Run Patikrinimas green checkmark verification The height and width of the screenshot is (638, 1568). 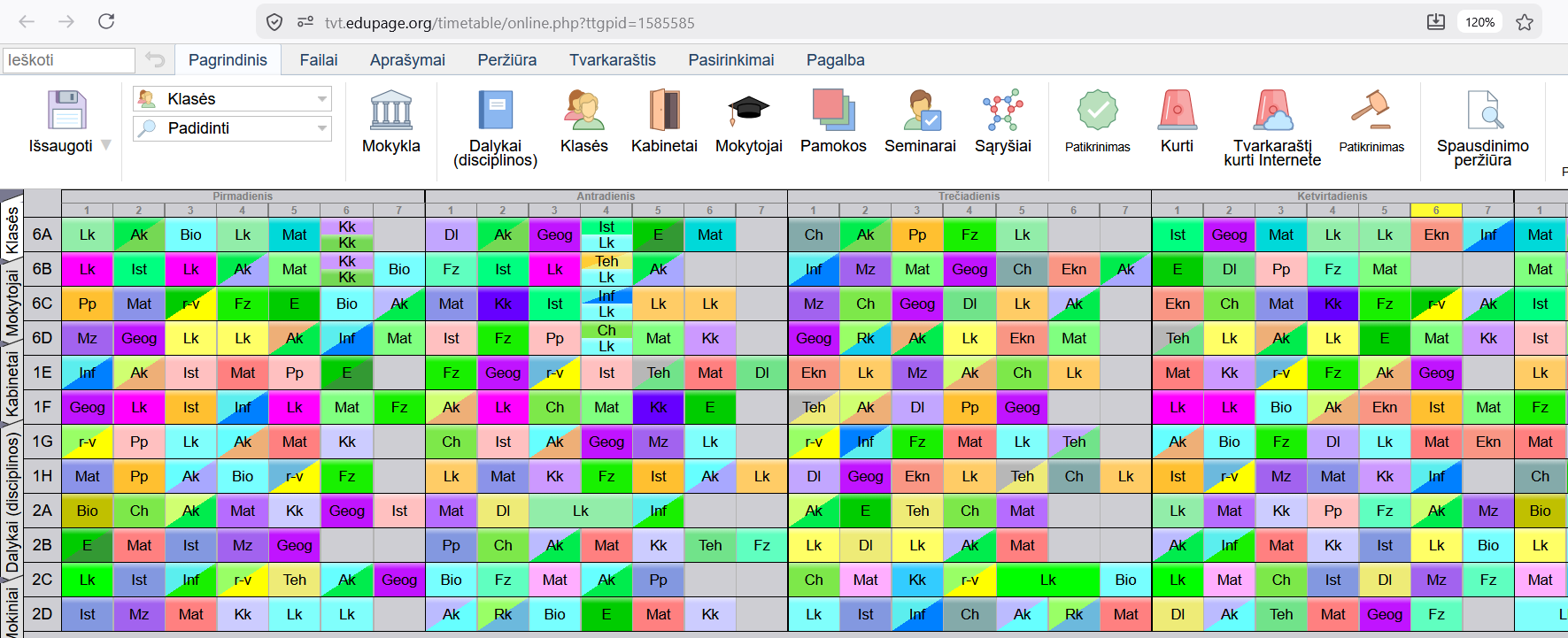click(x=1097, y=111)
